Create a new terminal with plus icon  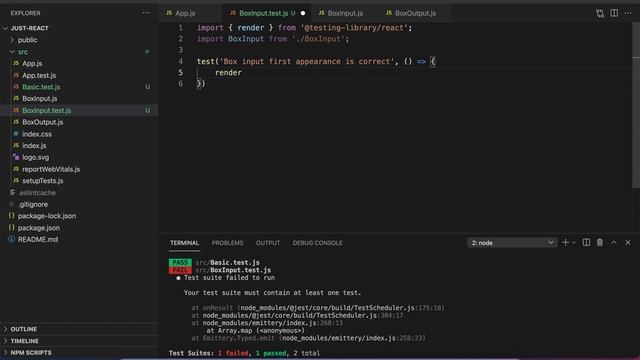pyautogui.click(x=565, y=242)
